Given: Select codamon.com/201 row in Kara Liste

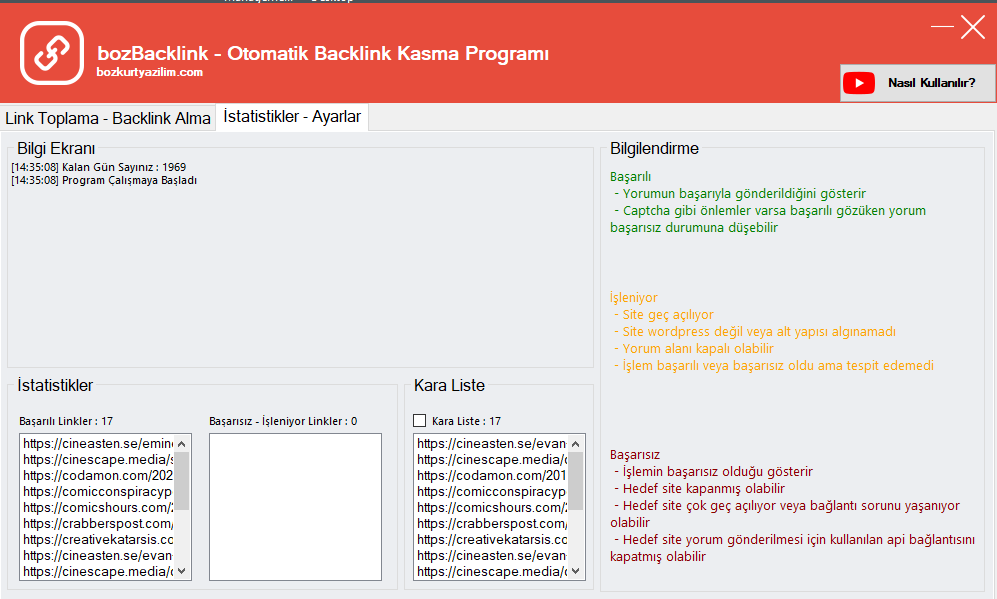Looking at the screenshot, I should point(492,475).
